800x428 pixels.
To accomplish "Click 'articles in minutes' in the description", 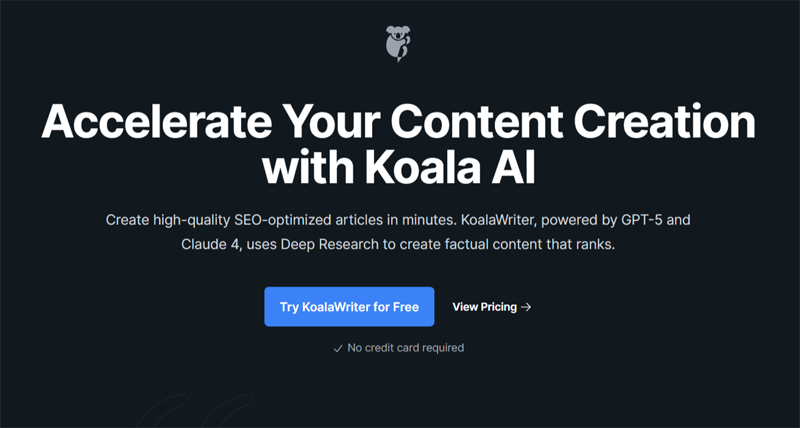I will (395, 221).
